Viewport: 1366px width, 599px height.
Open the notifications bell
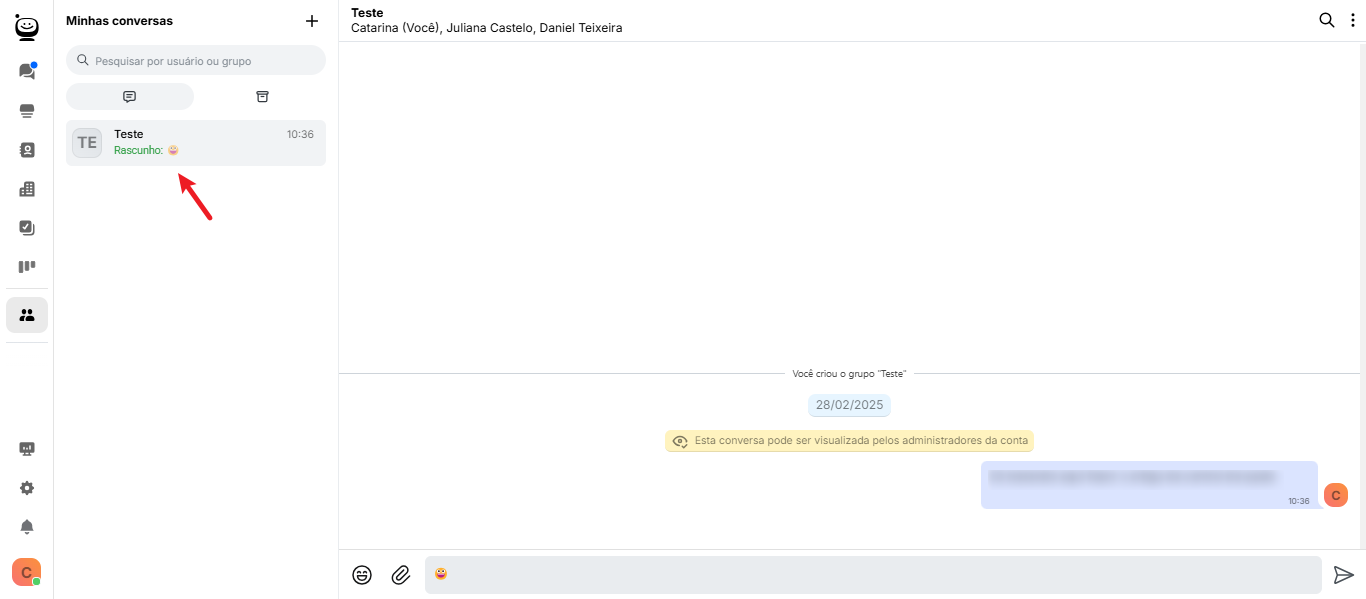pyautogui.click(x=27, y=527)
